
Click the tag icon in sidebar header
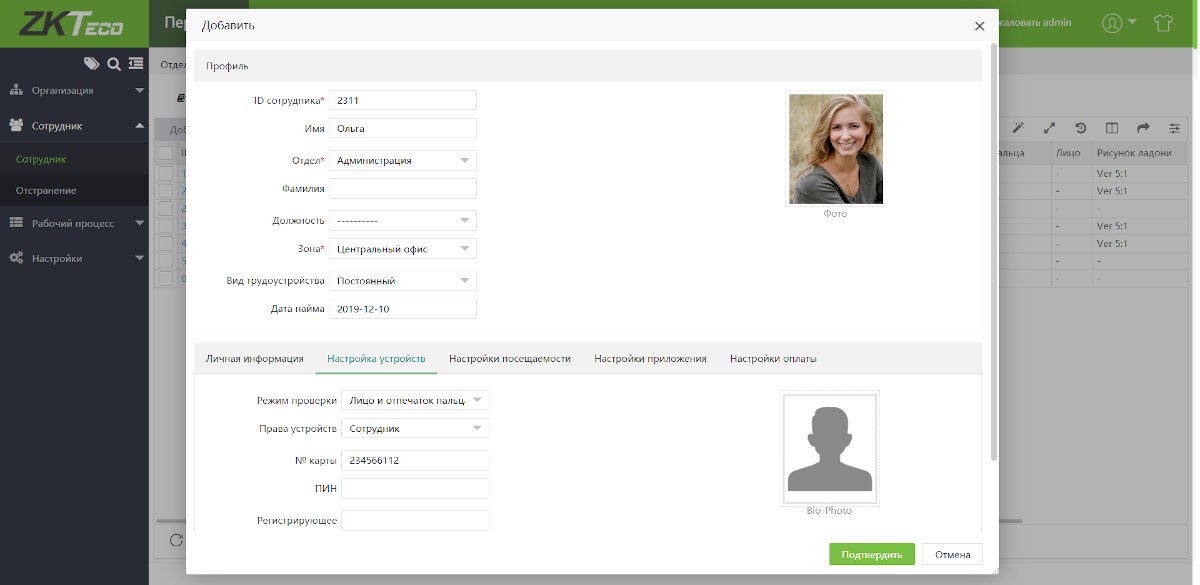(92, 64)
